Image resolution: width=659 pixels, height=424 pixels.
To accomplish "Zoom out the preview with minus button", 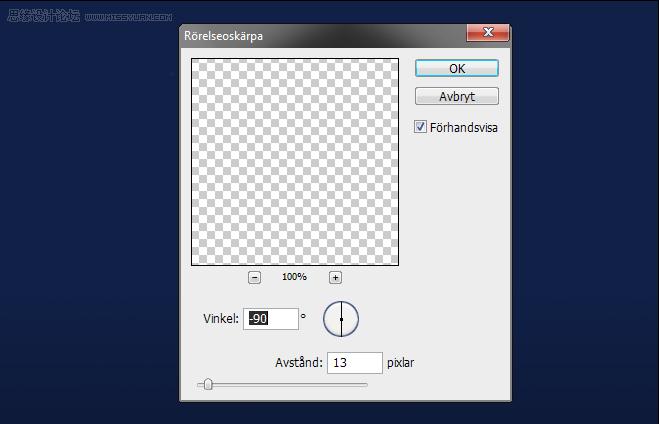I will tap(254, 278).
